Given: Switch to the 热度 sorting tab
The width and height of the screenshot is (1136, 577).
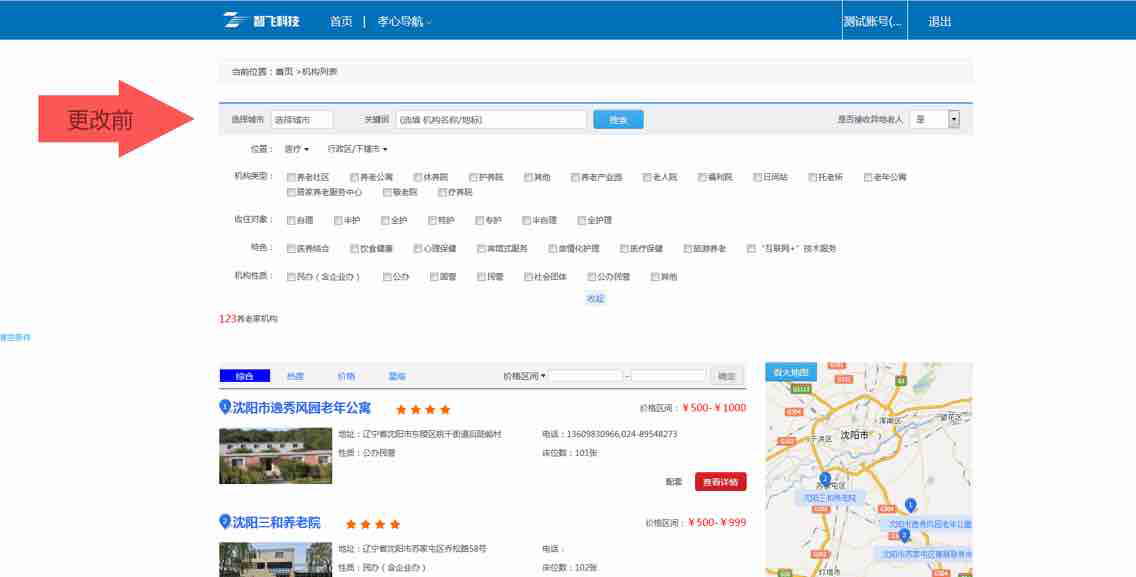Looking at the screenshot, I should [x=295, y=376].
